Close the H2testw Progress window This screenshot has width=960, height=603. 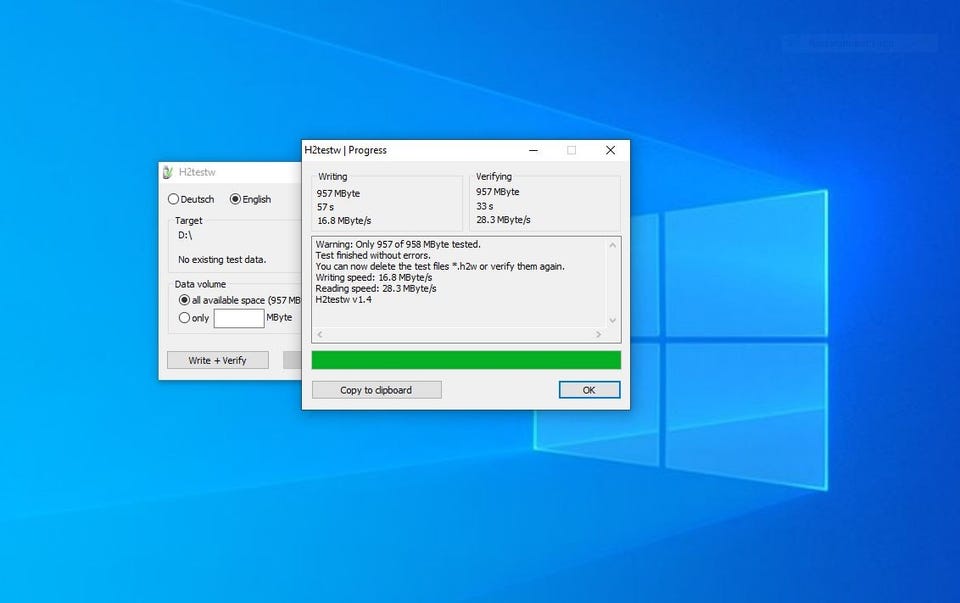click(610, 151)
